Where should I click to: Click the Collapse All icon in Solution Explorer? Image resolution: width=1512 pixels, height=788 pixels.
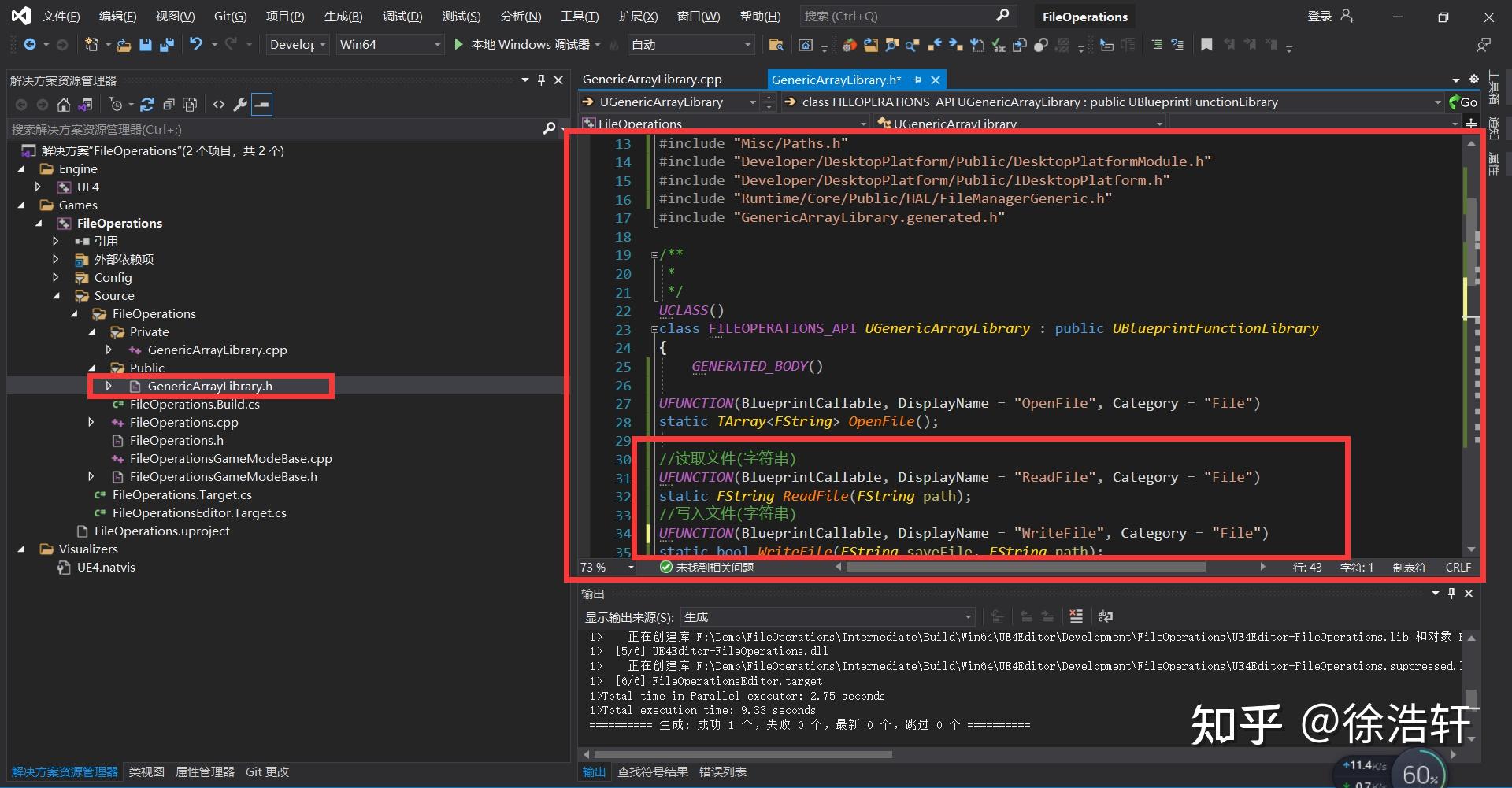click(x=169, y=105)
